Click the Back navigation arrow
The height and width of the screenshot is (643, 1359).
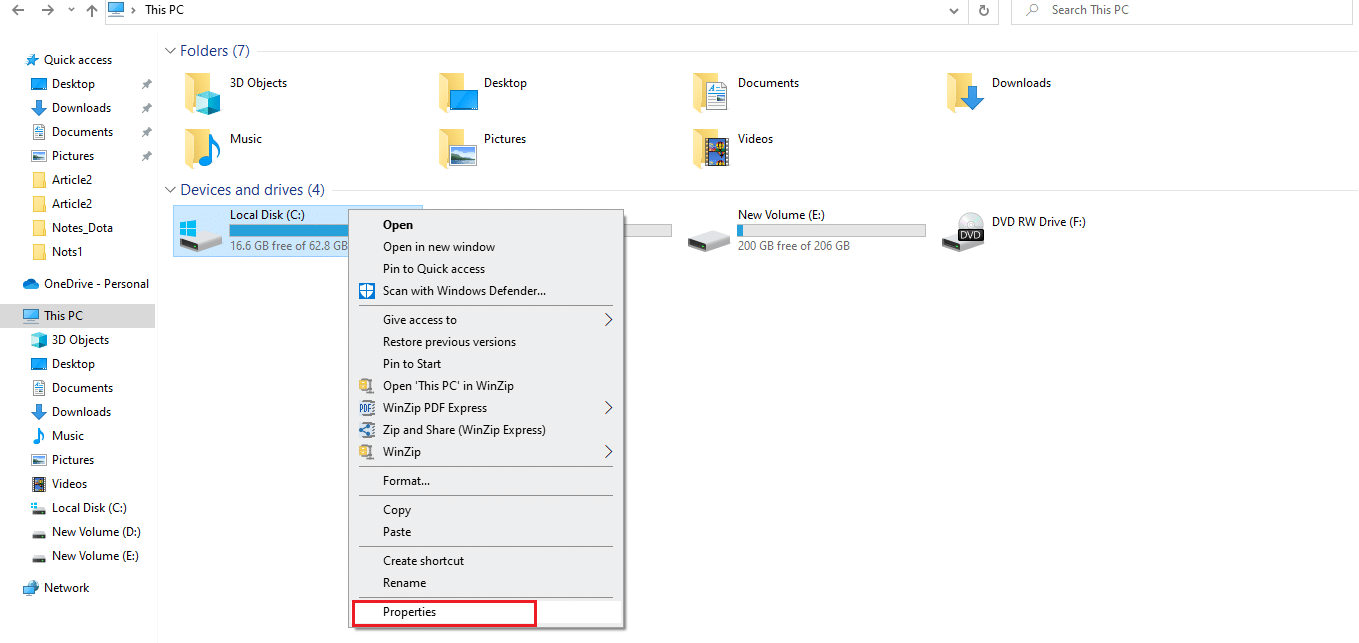(x=17, y=10)
